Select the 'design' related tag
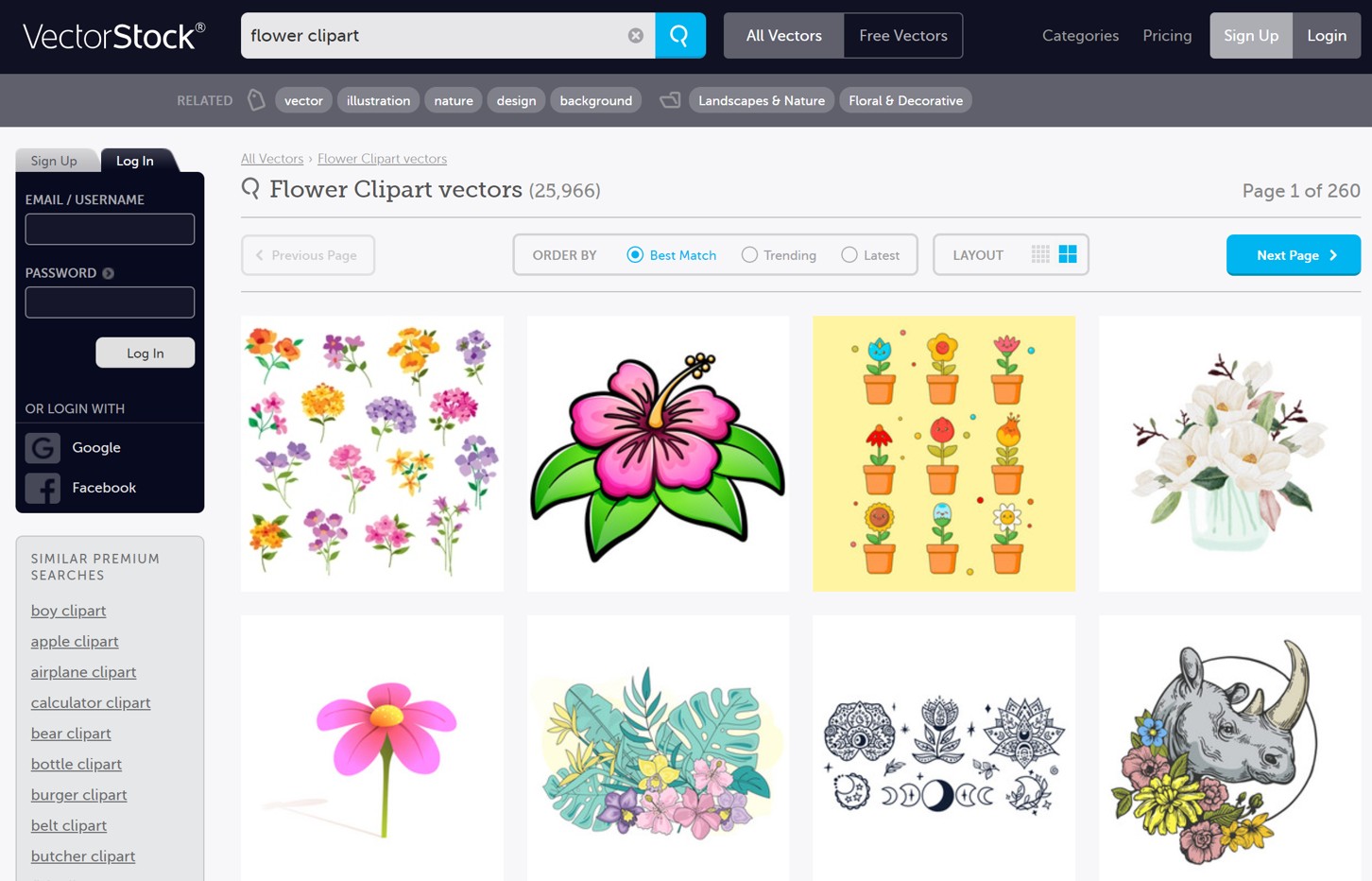The height and width of the screenshot is (881, 1372). [x=516, y=100]
